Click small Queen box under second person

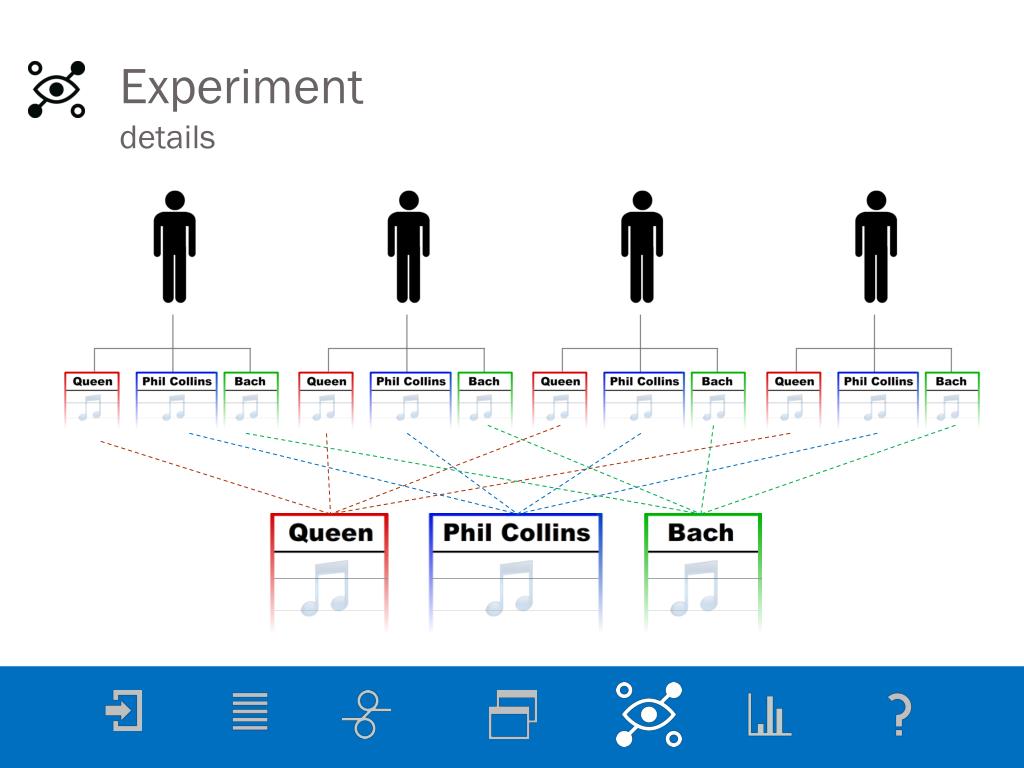[x=326, y=398]
